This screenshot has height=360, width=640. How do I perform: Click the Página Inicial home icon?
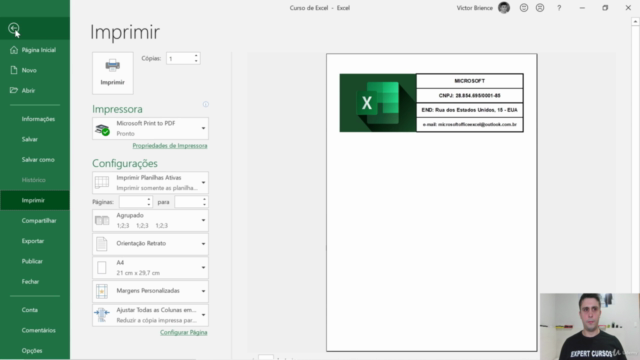coord(14,50)
